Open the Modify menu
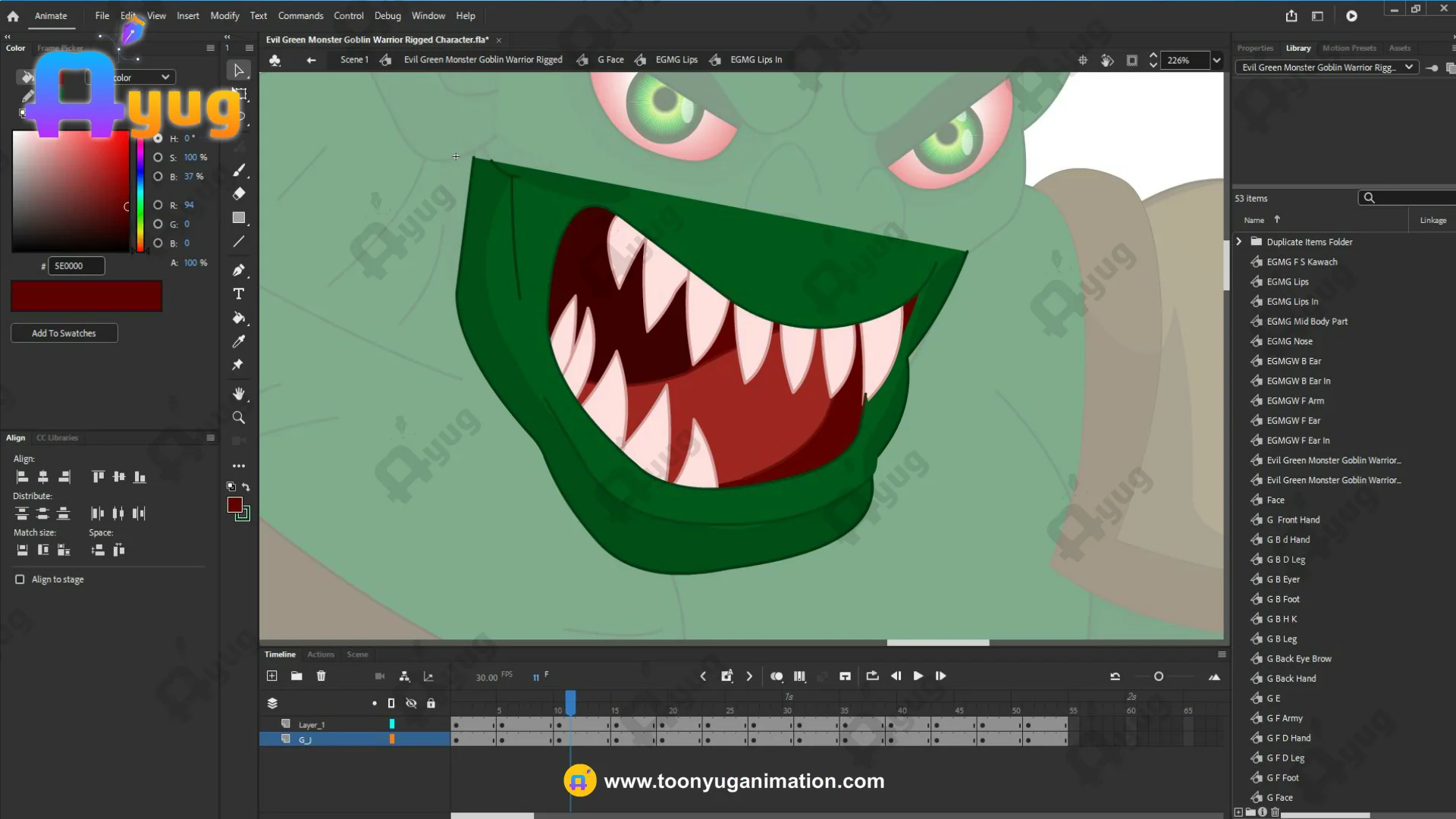 coord(224,15)
